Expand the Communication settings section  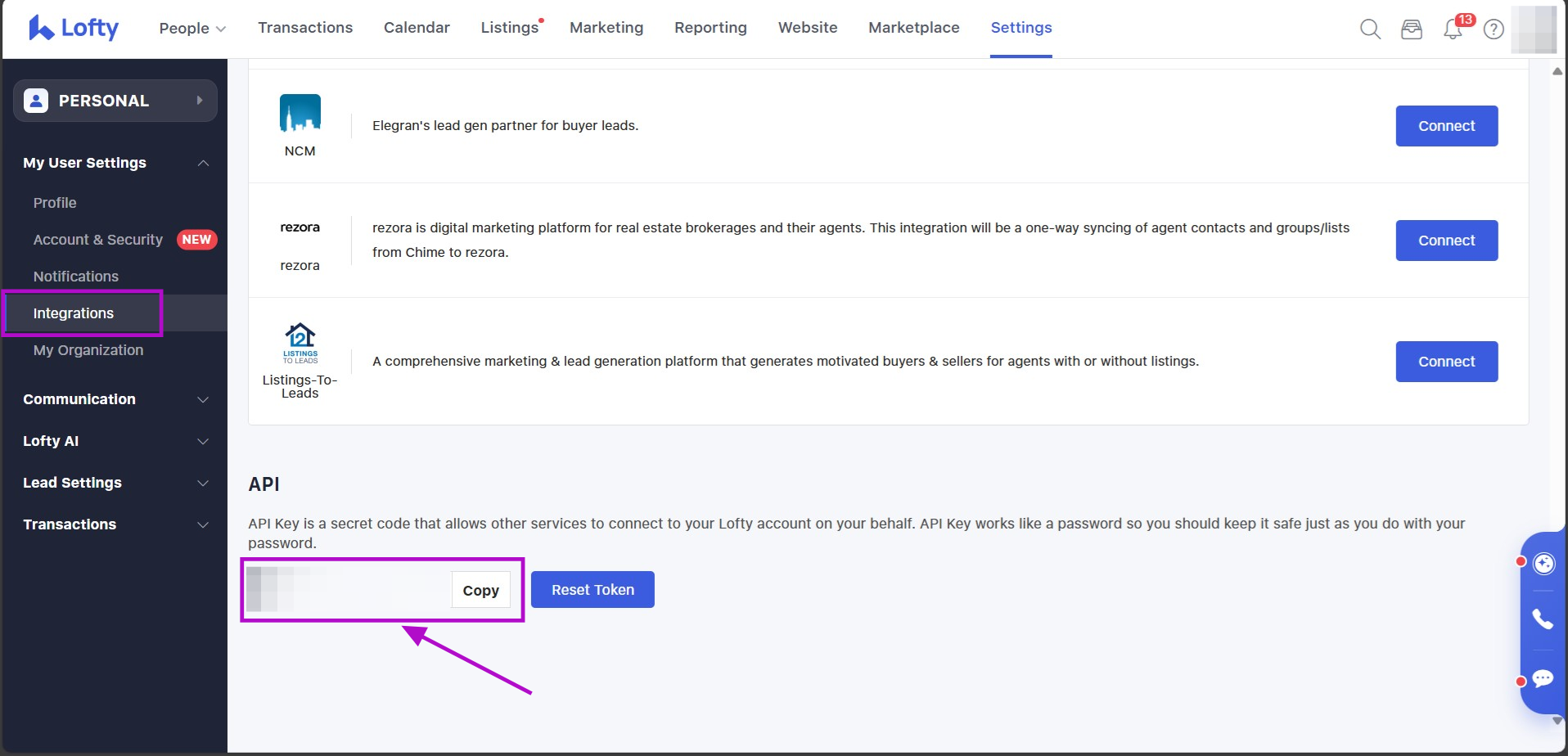click(115, 399)
